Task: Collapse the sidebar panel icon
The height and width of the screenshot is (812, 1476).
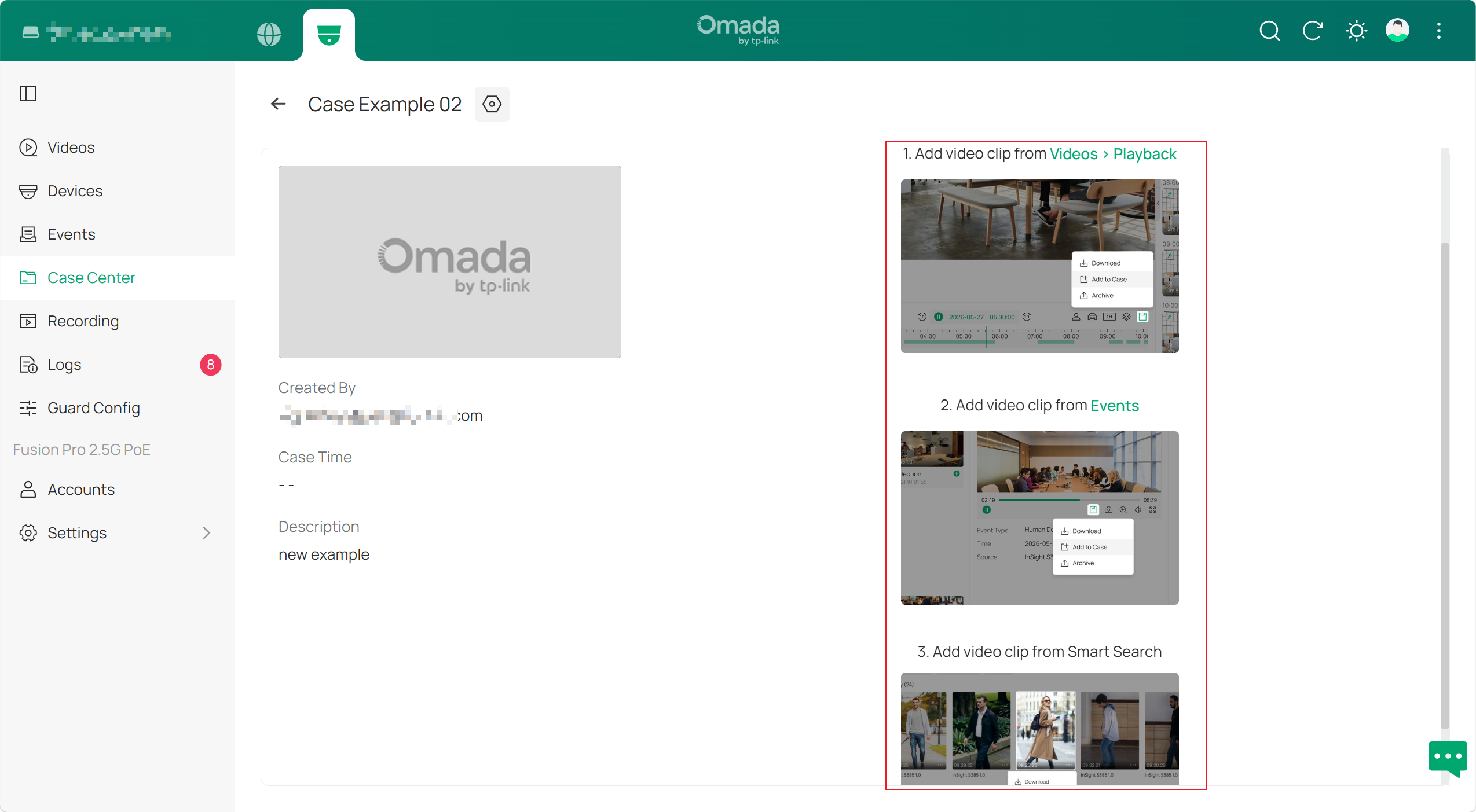Action: (x=28, y=93)
